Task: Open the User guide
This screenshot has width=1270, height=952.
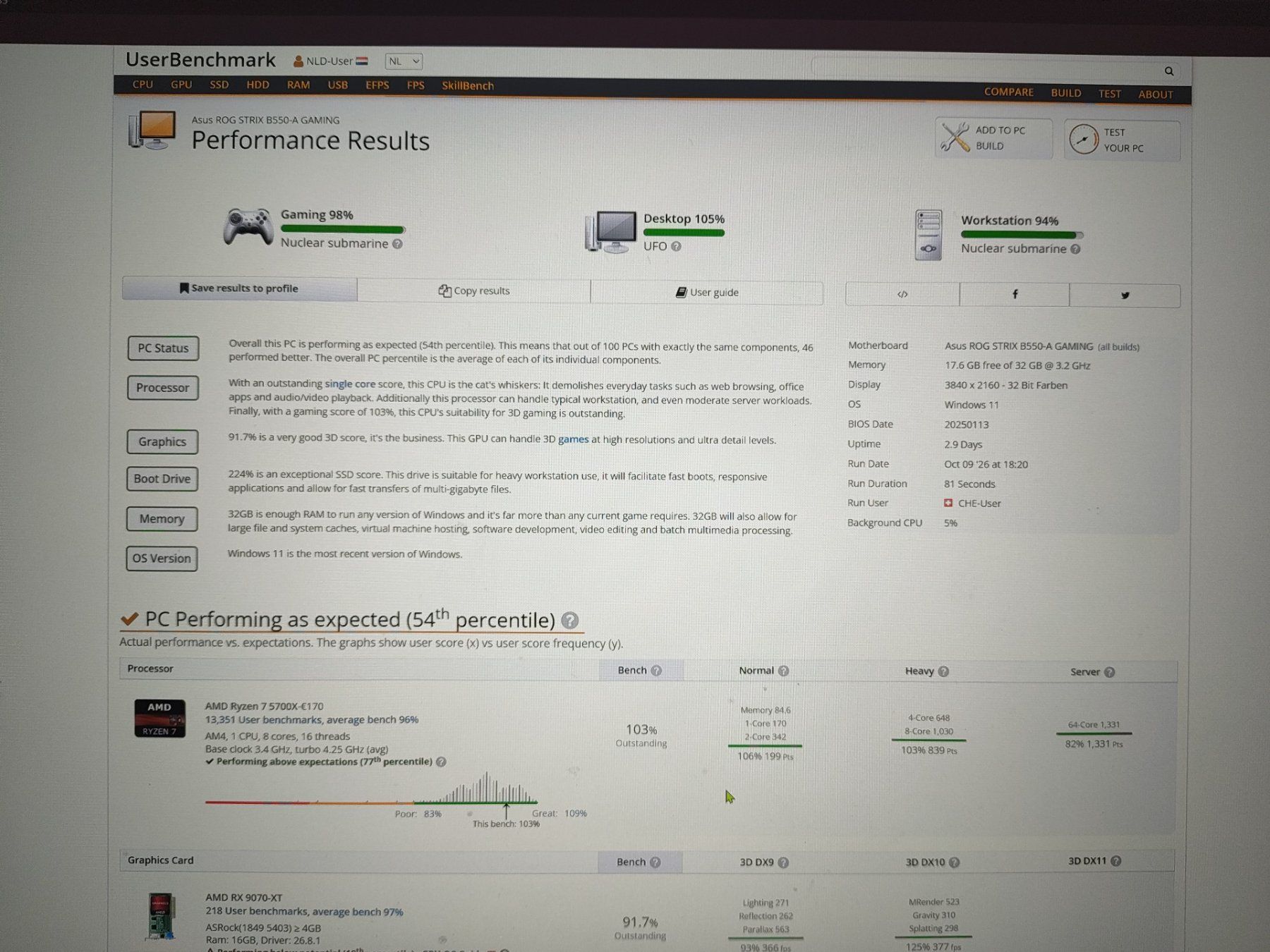Action: coord(707,293)
